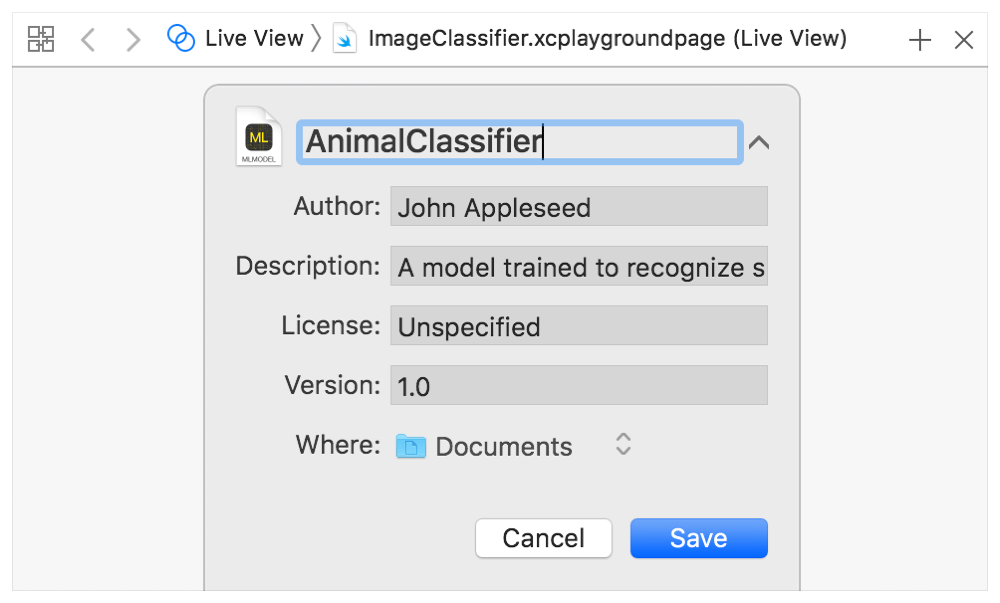Go back with the left arrow
Screen dimensions: 1000x603
pyautogui.click(x=88, y=39)
